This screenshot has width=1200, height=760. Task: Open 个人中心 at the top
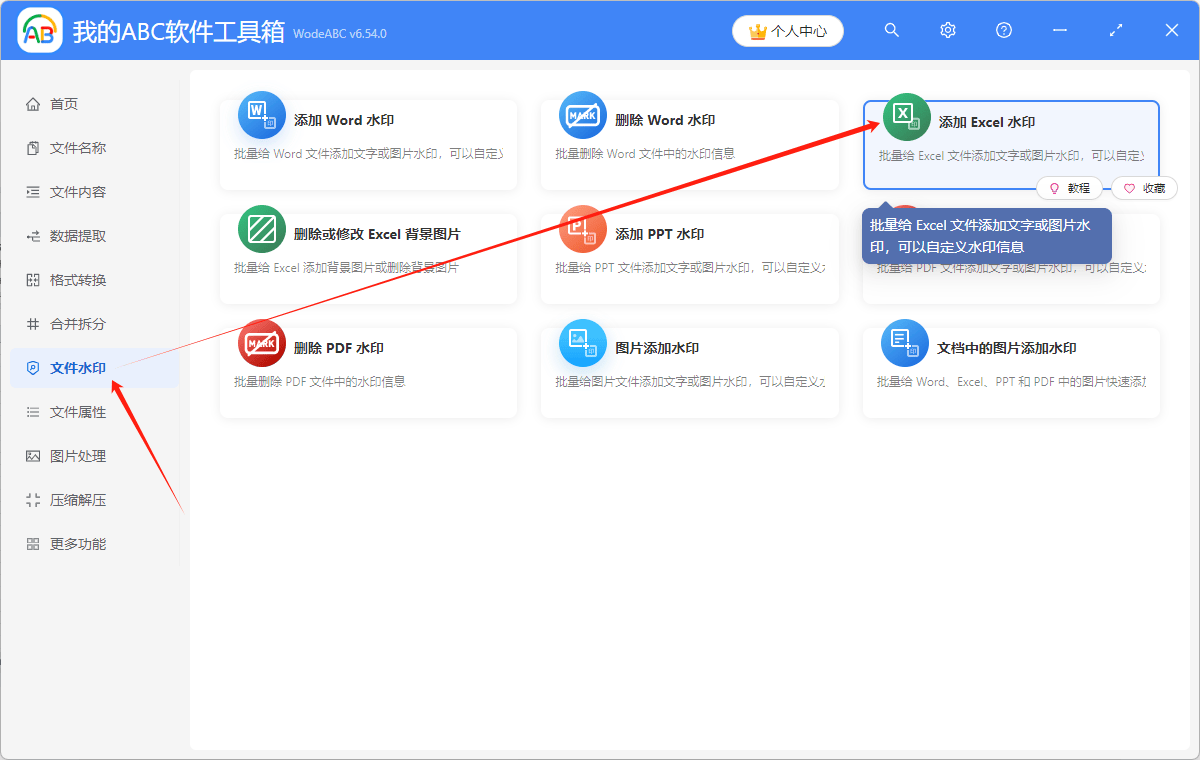787,31
